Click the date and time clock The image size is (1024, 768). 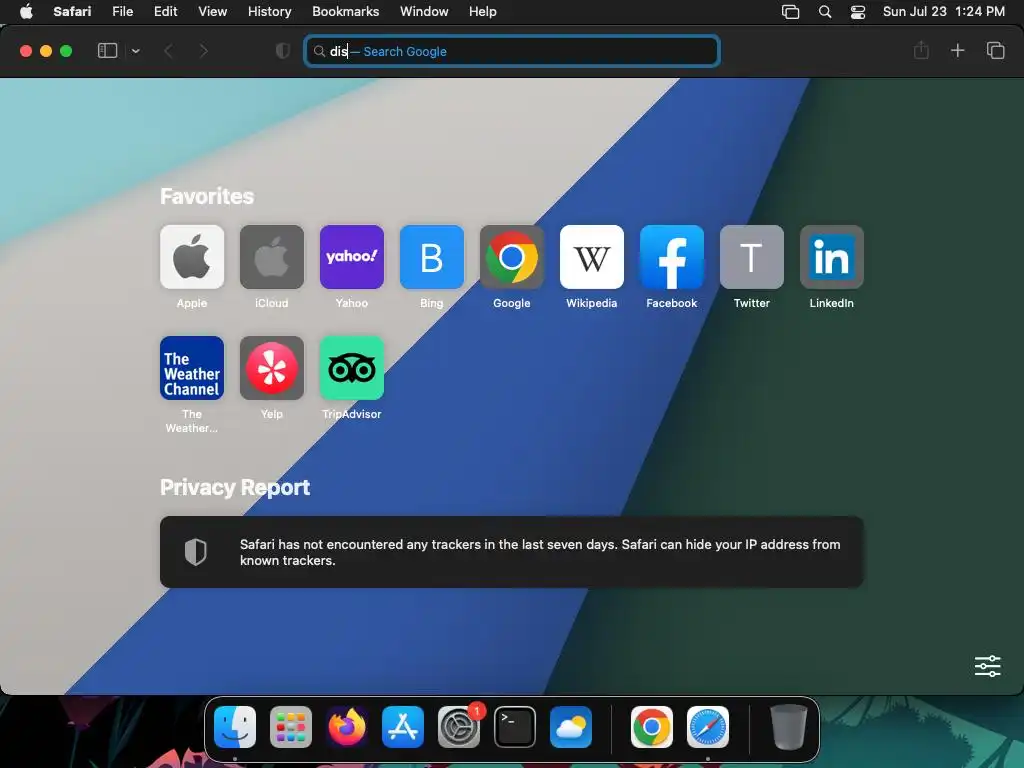point(944,11)
